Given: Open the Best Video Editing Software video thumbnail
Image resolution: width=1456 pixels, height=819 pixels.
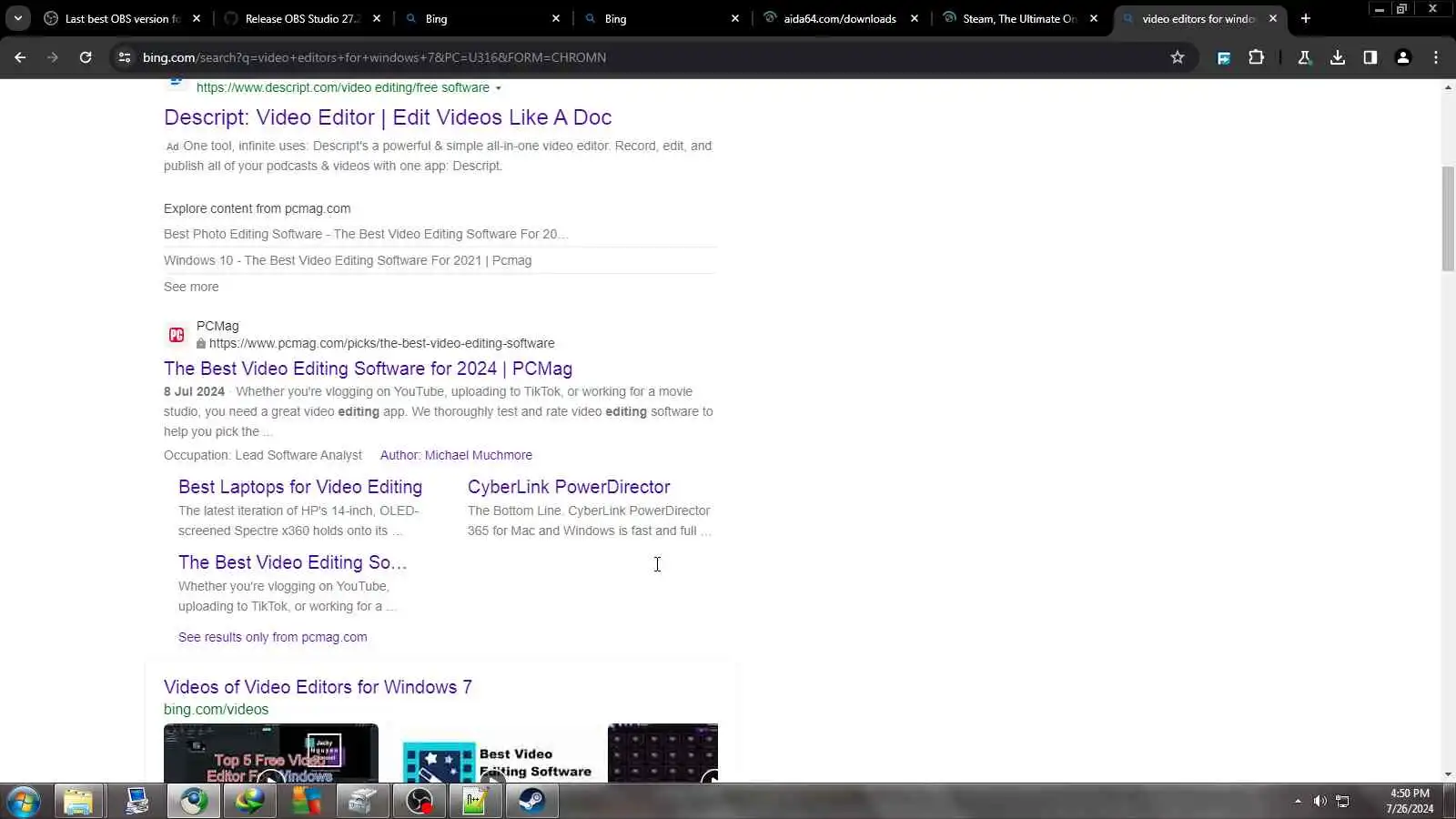Looking at the screenshot, I should (x=497, y=753).
